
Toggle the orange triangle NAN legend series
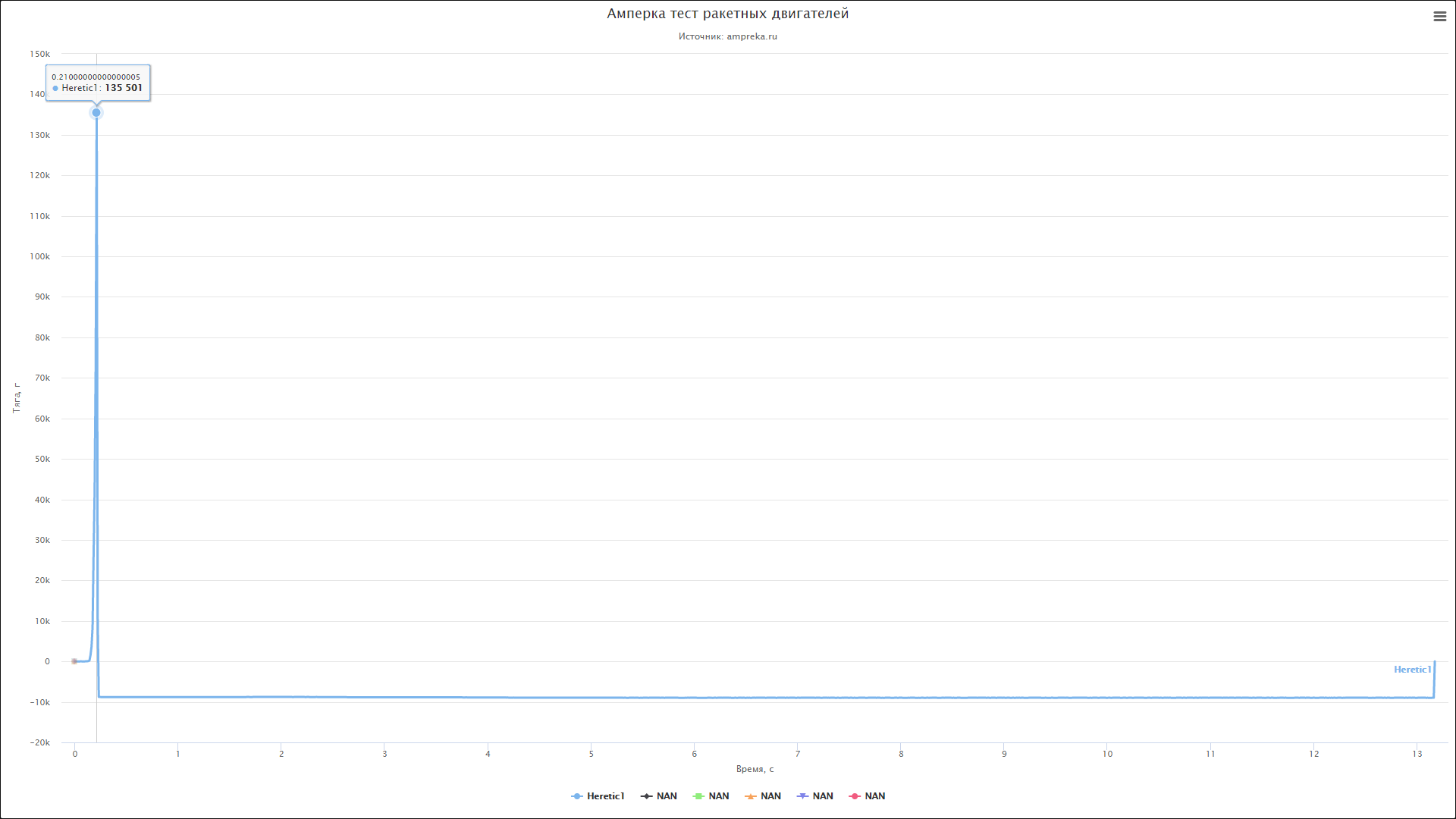[763, 796]
